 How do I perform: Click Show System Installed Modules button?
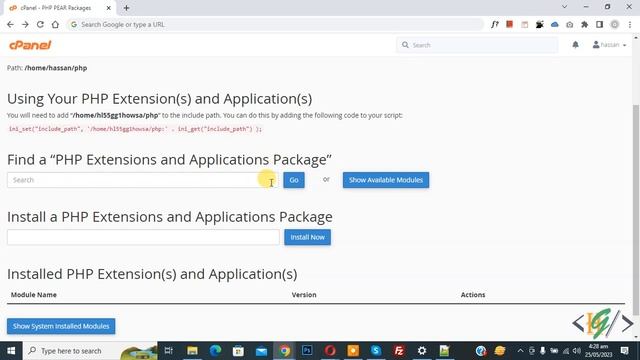(61, 326)
